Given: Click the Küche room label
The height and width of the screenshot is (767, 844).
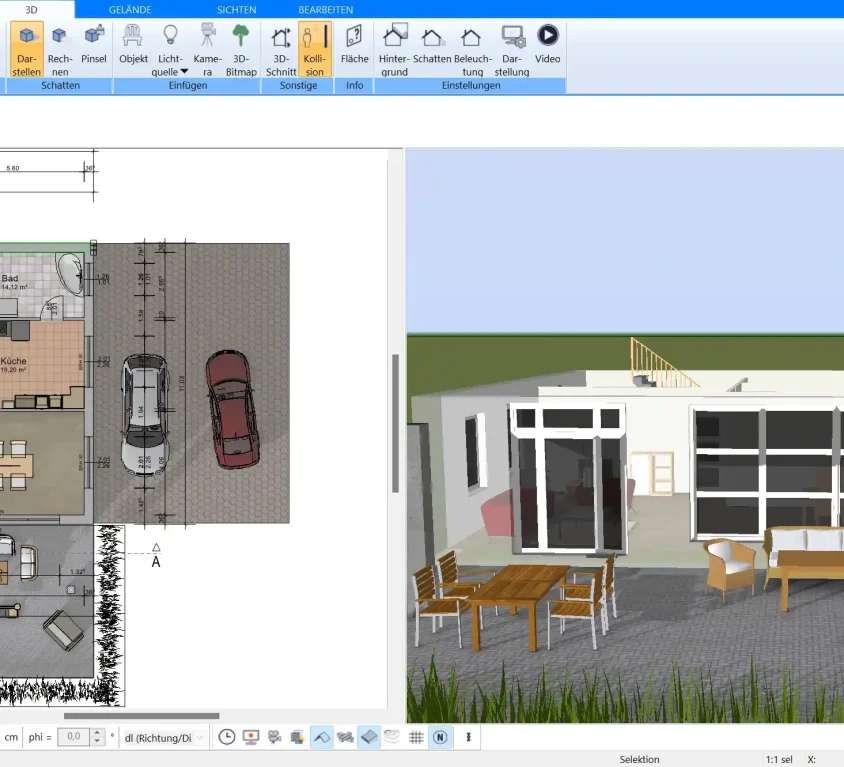Looking at the screenshot, I should point(13,361).
